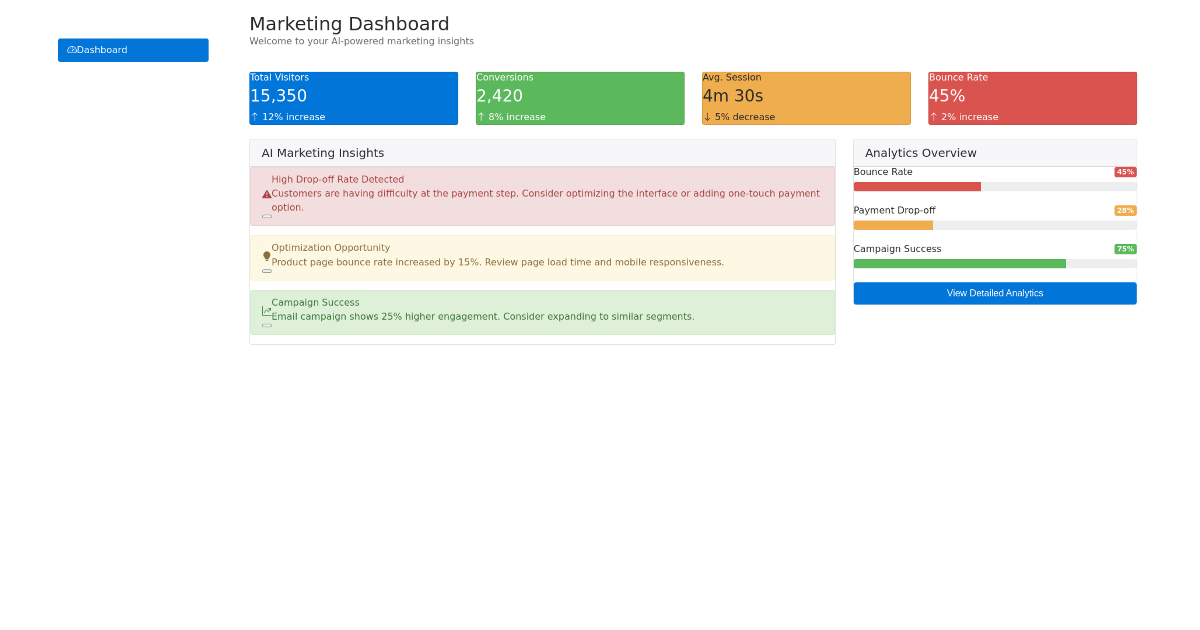Click the down arrow on Avg. Session card
Image resolution: width=1200 pixels, height=630 pixels.
[x=708, y=116]
